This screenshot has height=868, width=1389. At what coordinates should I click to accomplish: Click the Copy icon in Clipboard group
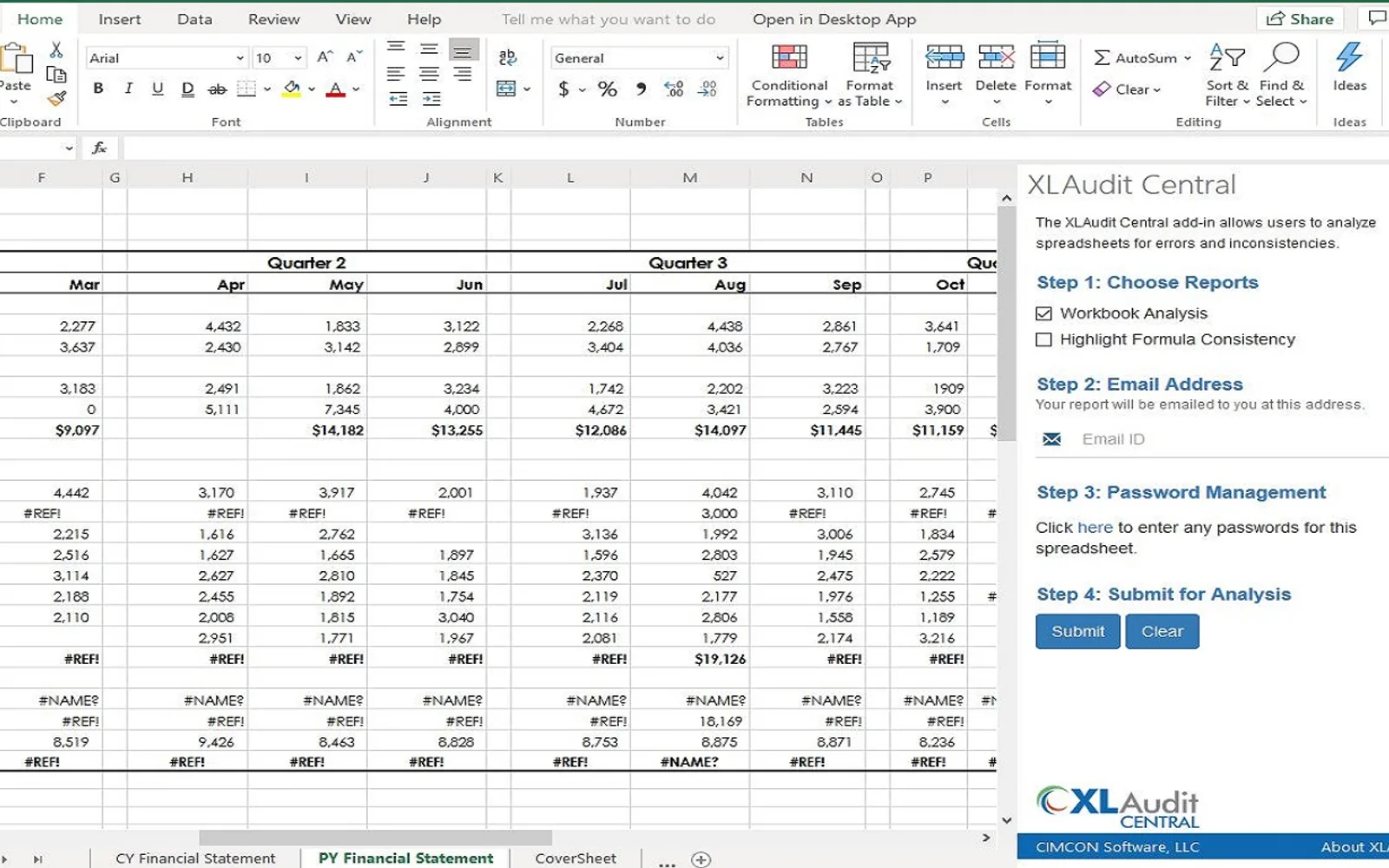56,75
